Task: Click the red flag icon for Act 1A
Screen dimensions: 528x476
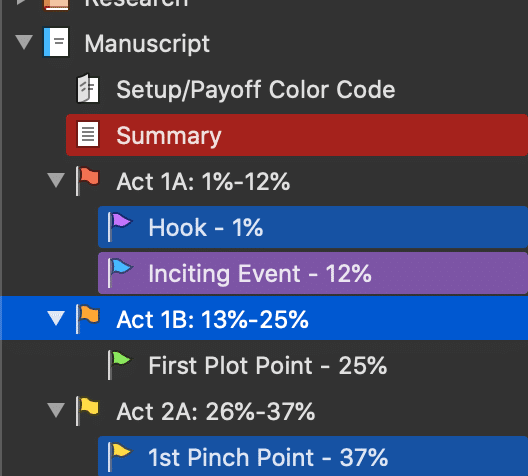Action: (87, 181)
